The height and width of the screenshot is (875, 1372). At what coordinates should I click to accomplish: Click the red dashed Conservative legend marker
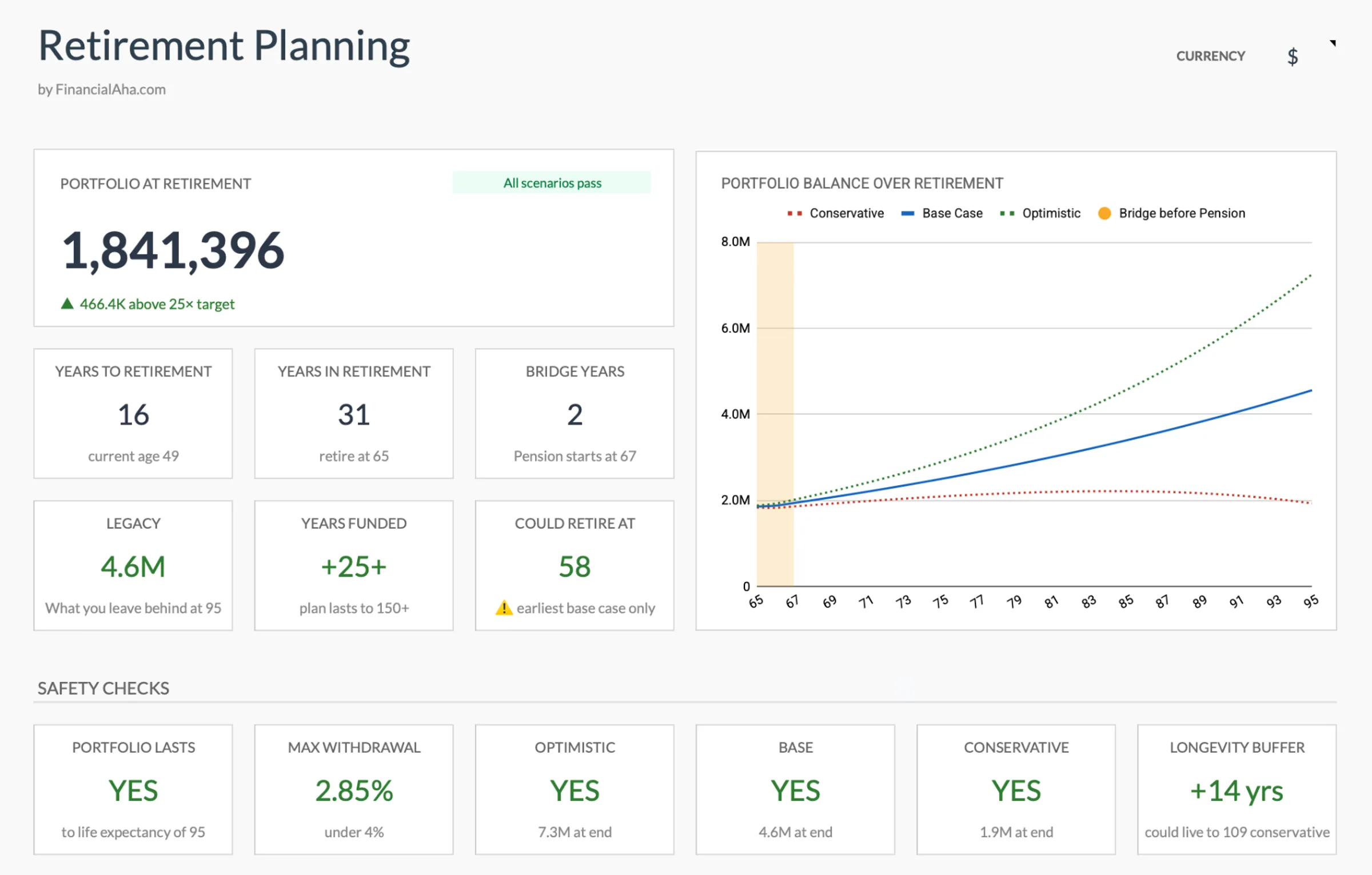793,213
